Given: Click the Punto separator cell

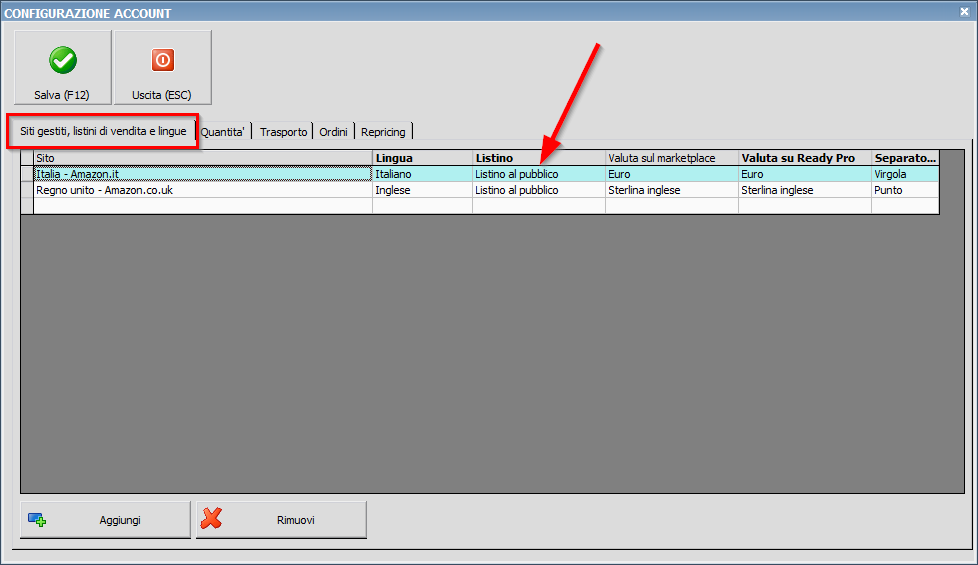Looking at the screenshot, I should (x=905, y=190).
